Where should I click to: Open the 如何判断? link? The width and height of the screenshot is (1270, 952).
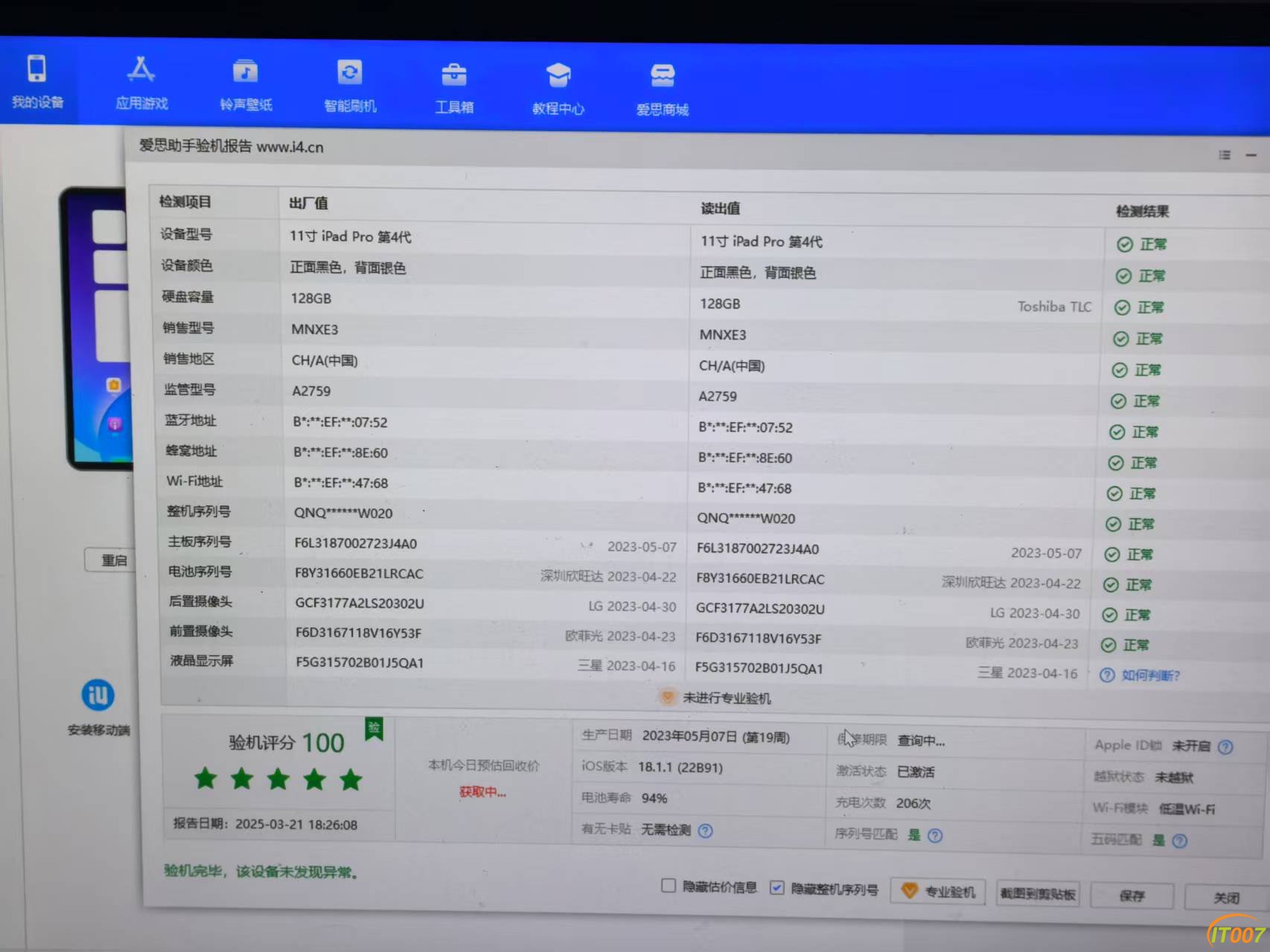(1150, 675)
